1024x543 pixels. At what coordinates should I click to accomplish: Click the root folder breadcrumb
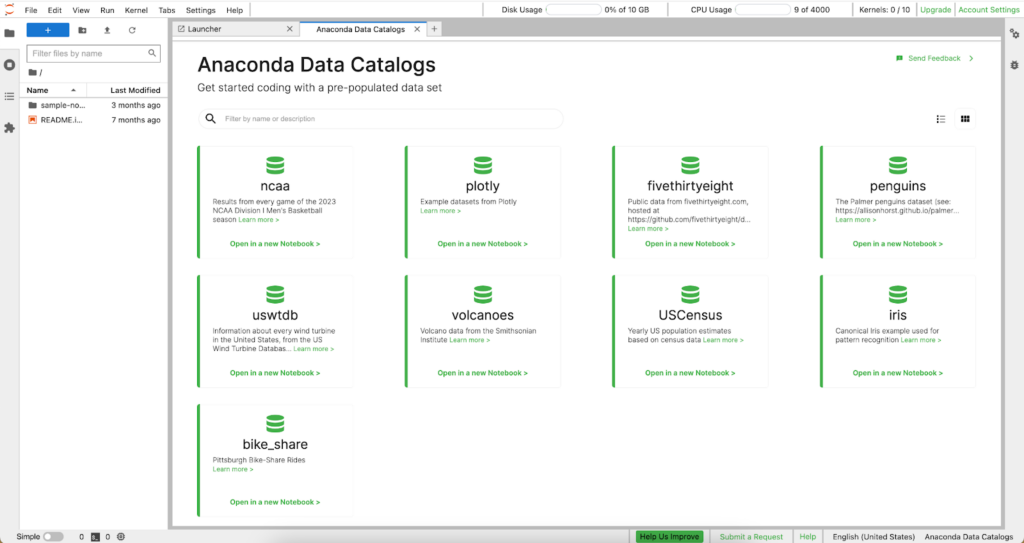click(35, 73)
